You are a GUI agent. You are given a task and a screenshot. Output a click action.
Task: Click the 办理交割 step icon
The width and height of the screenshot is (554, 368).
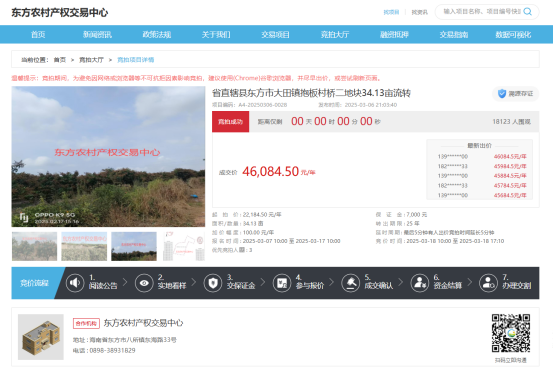point(488,283)
